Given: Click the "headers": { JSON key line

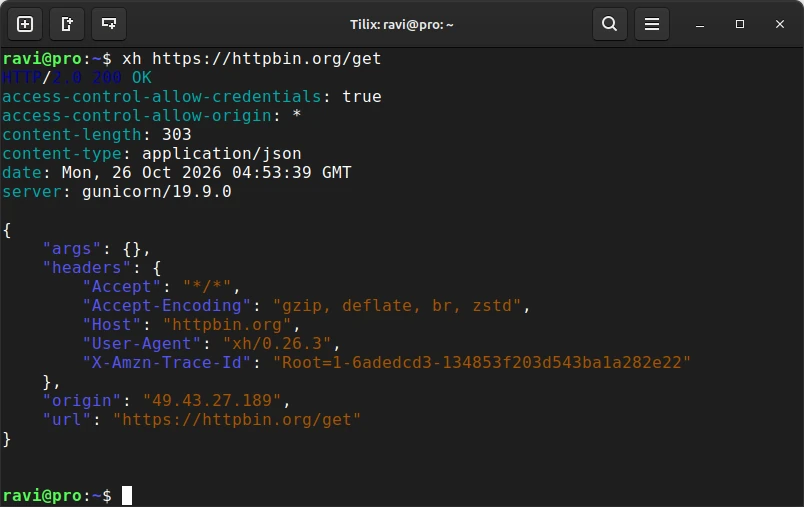Looking at the screenshot, I should [x=102, y=268].
